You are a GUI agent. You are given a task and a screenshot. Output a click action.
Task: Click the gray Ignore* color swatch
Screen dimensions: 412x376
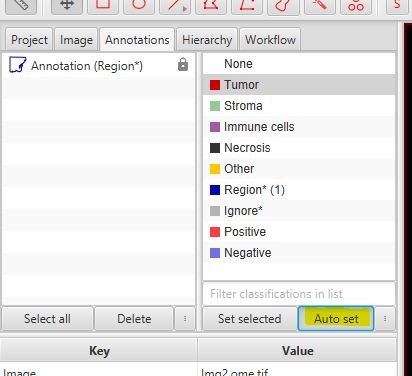[x=215, y=211]
